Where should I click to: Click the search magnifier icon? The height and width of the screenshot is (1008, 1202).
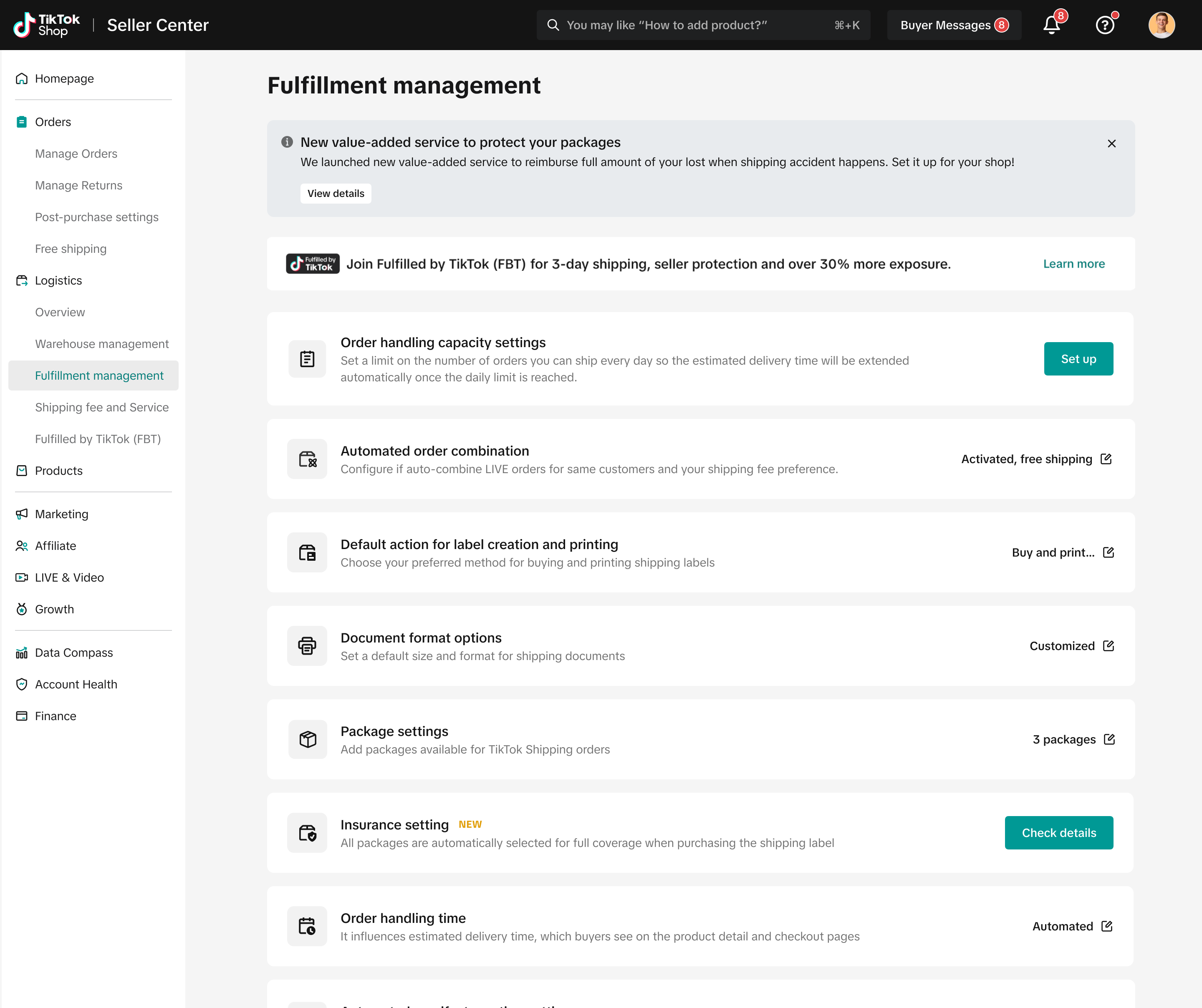553,25
